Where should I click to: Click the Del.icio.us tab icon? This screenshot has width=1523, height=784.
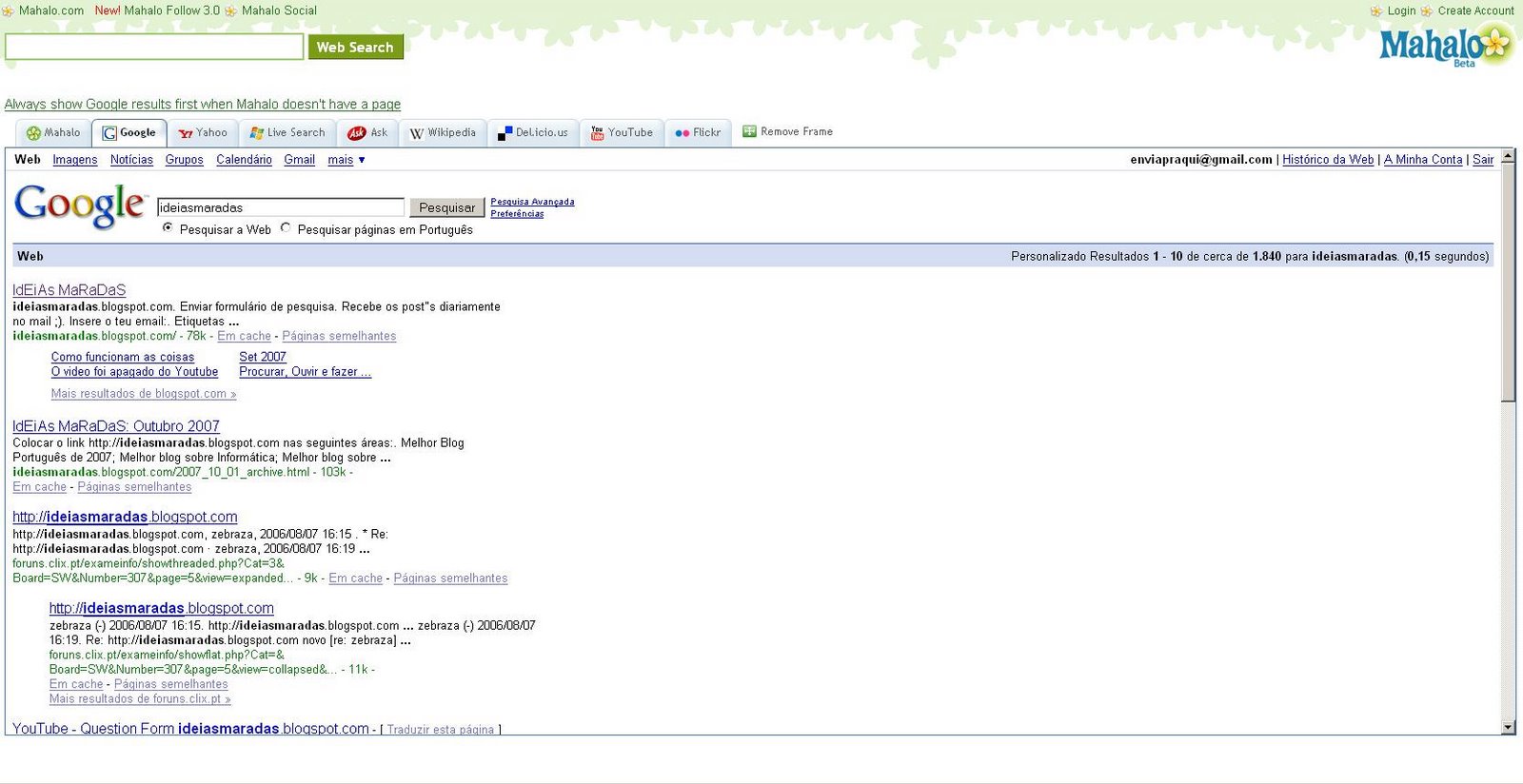(x=504, y=133)
